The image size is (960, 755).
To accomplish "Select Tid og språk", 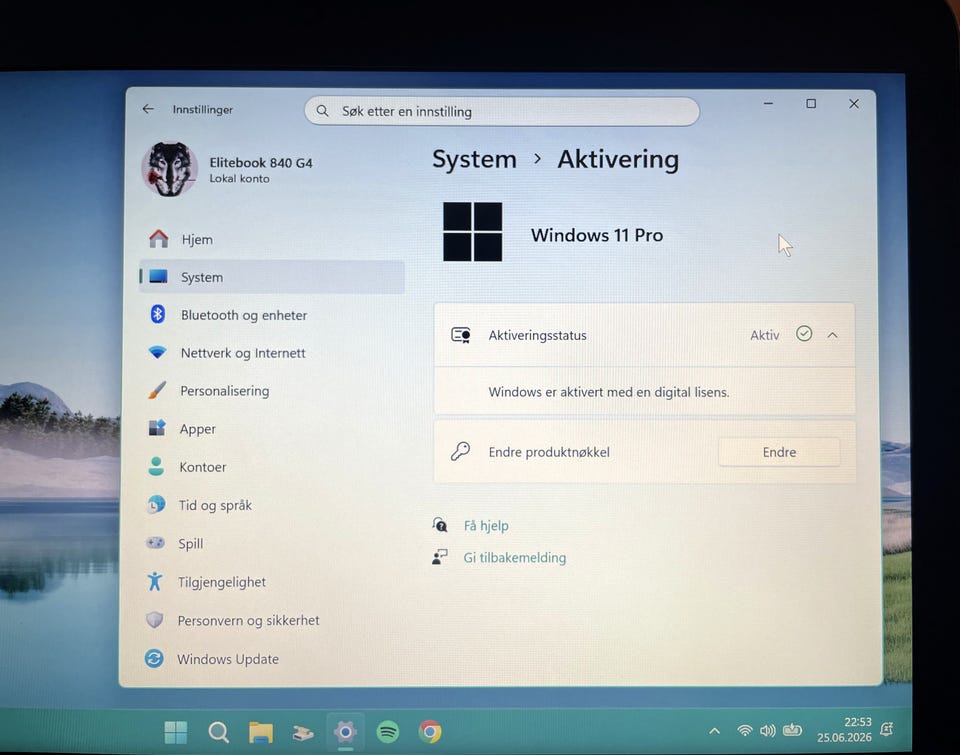I will pos(272,505).
